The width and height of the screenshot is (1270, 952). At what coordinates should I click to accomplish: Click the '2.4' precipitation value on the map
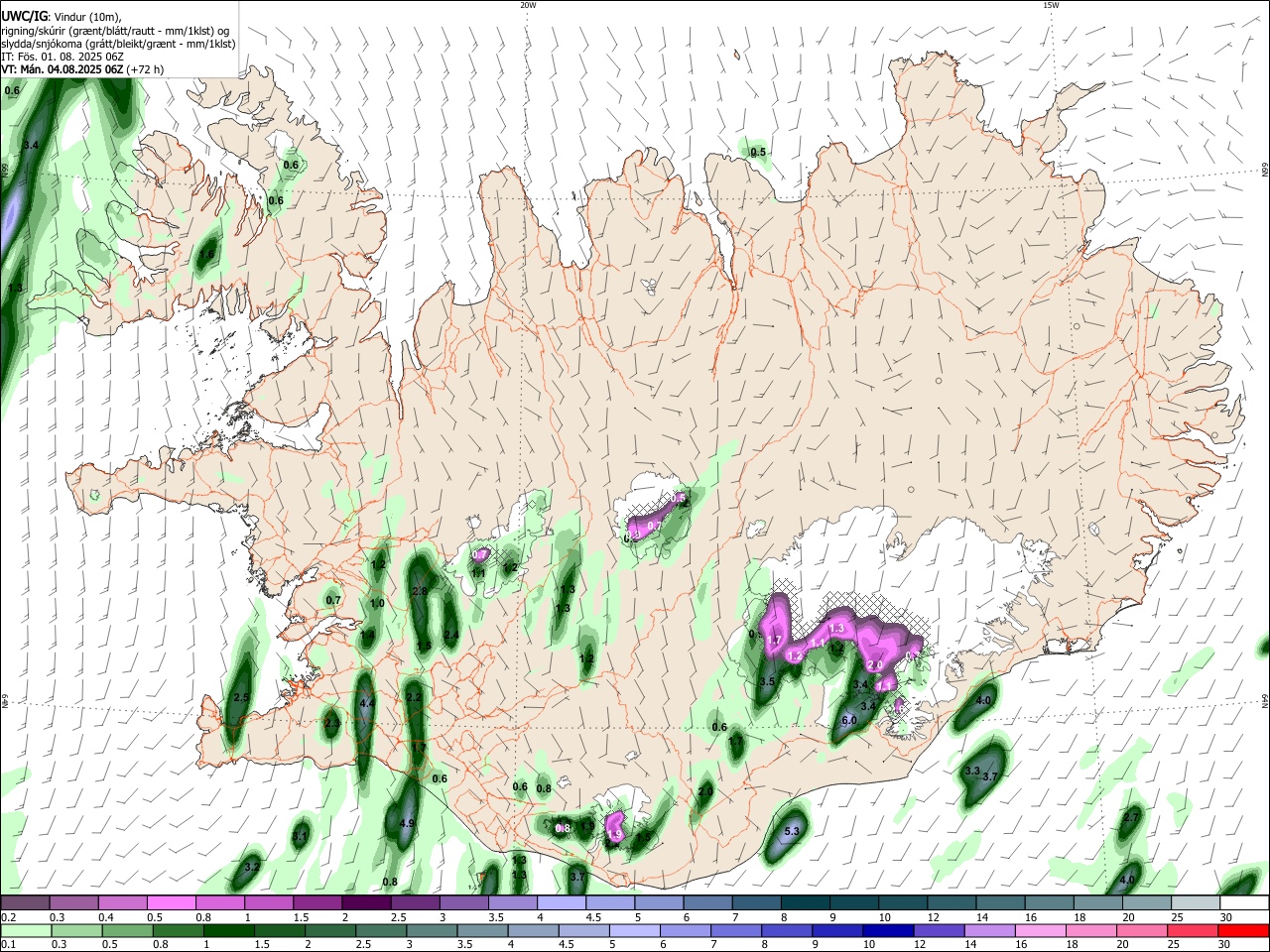pos(451,635)
